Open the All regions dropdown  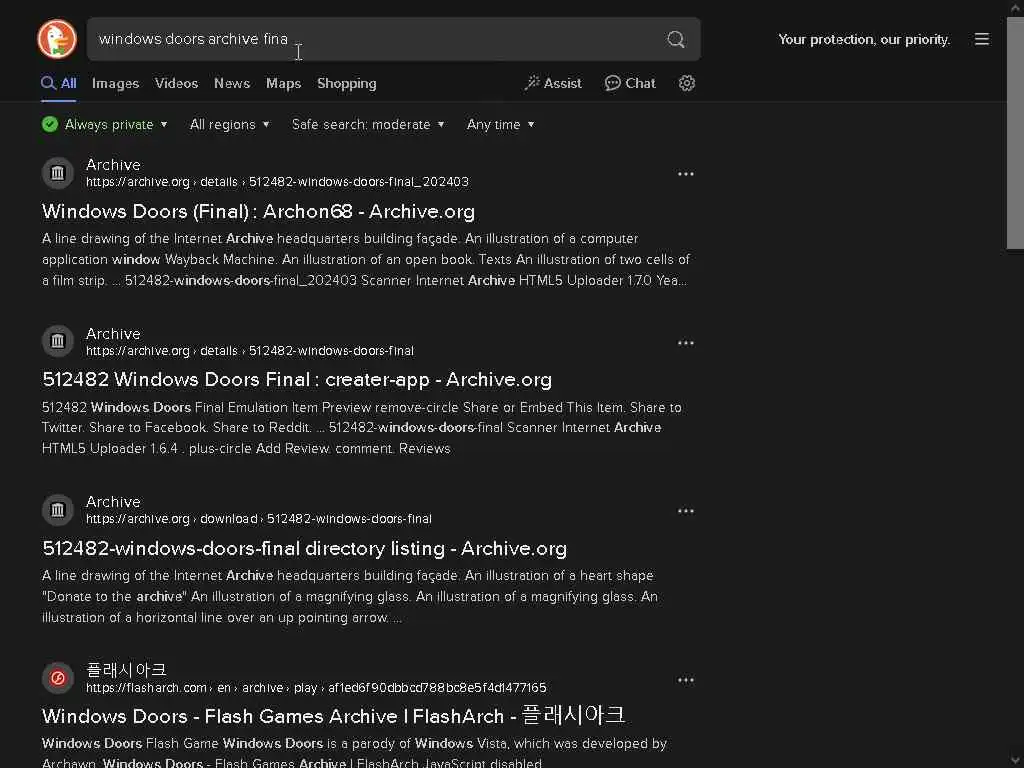pos(230,124)
